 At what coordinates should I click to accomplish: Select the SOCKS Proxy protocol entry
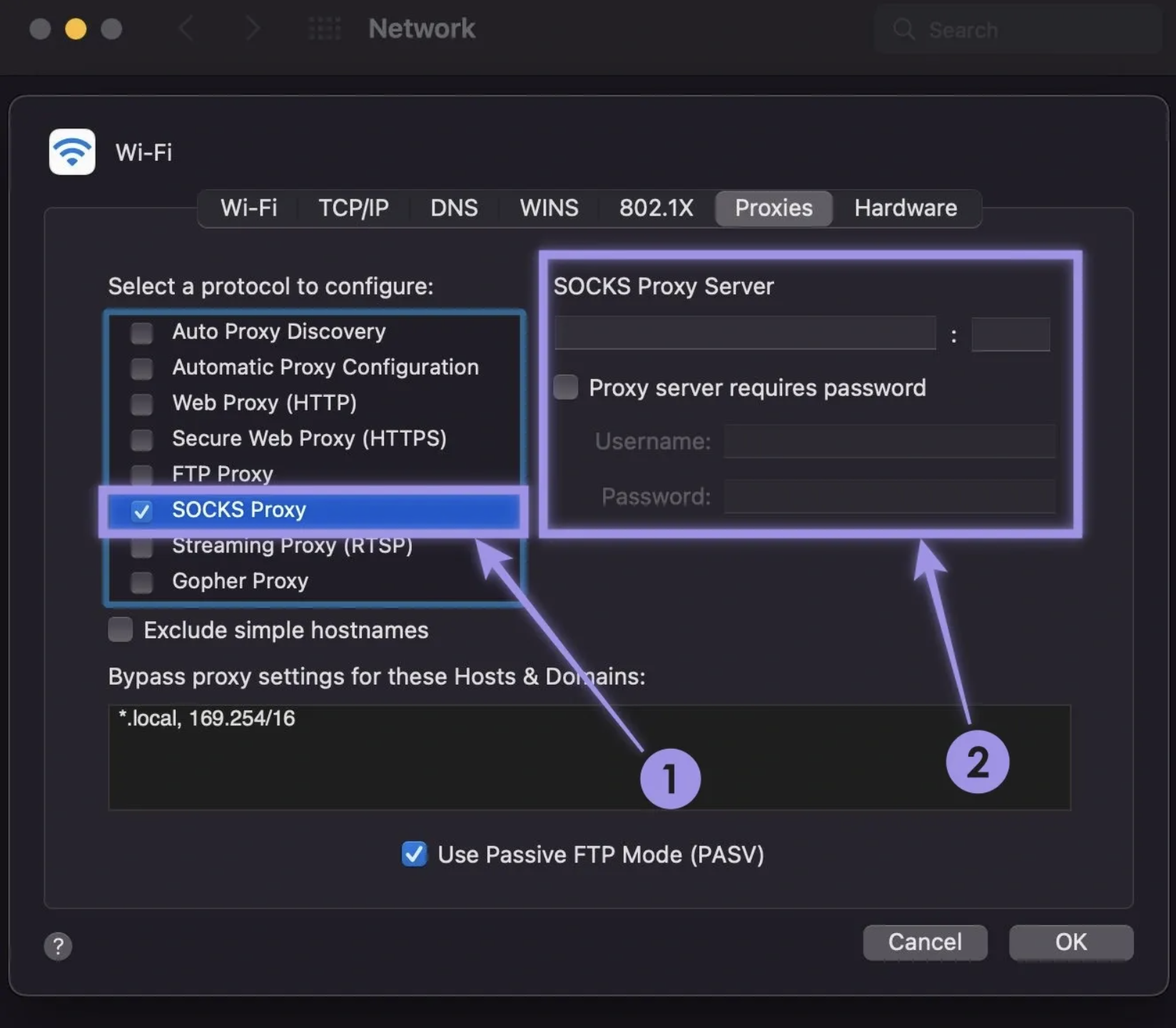coord(240,510)
